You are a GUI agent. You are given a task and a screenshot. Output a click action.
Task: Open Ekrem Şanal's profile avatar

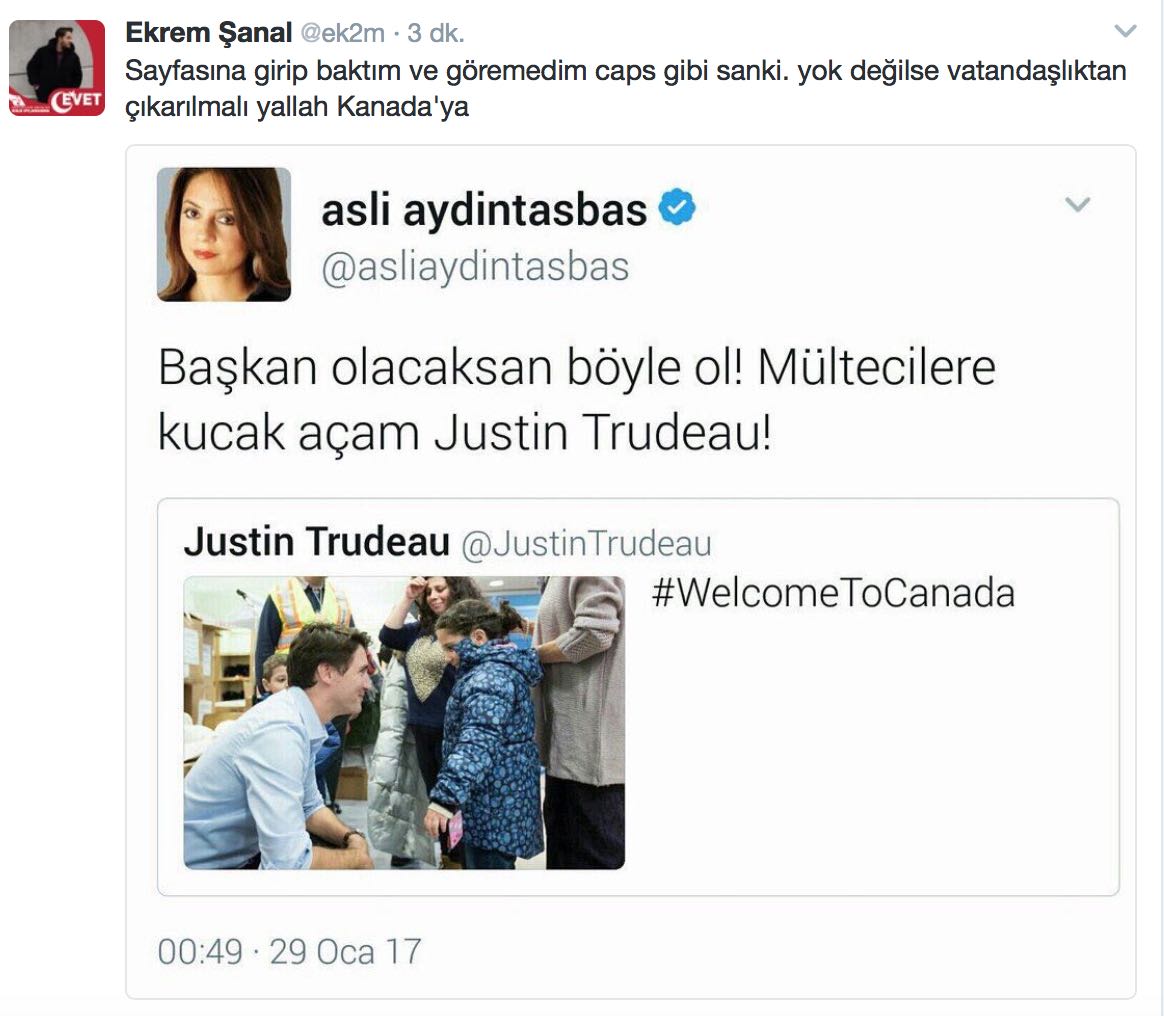pyautogui.click(x=57, y=68)
